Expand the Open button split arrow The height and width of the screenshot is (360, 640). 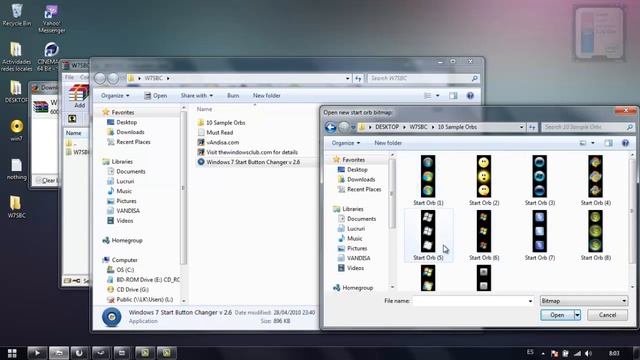(x=578, y=315)
